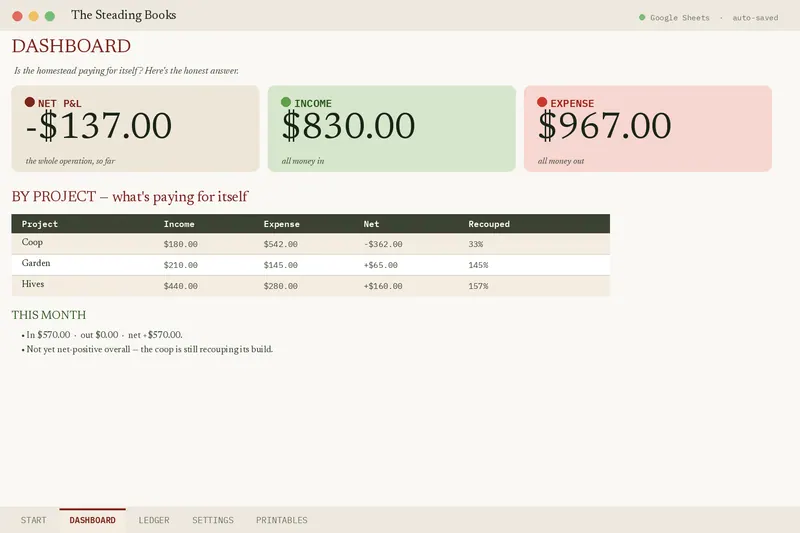This screenshot has width=800, height=533.
Task: Click the 'In $570.00' monthly summary line
Action: pos(104,335)
